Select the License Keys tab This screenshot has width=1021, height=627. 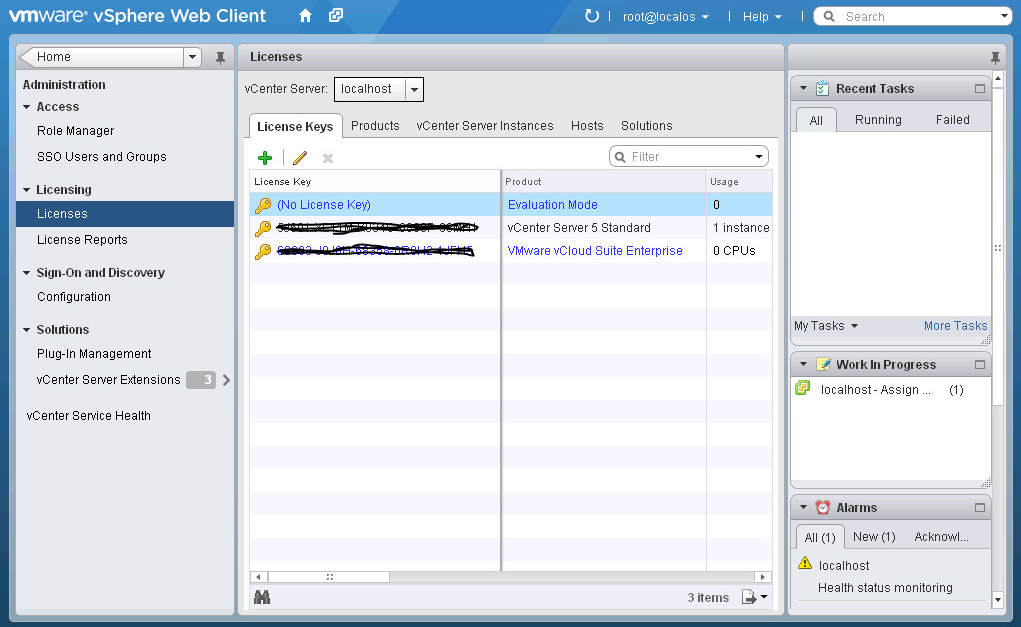(x=295, y=126)
